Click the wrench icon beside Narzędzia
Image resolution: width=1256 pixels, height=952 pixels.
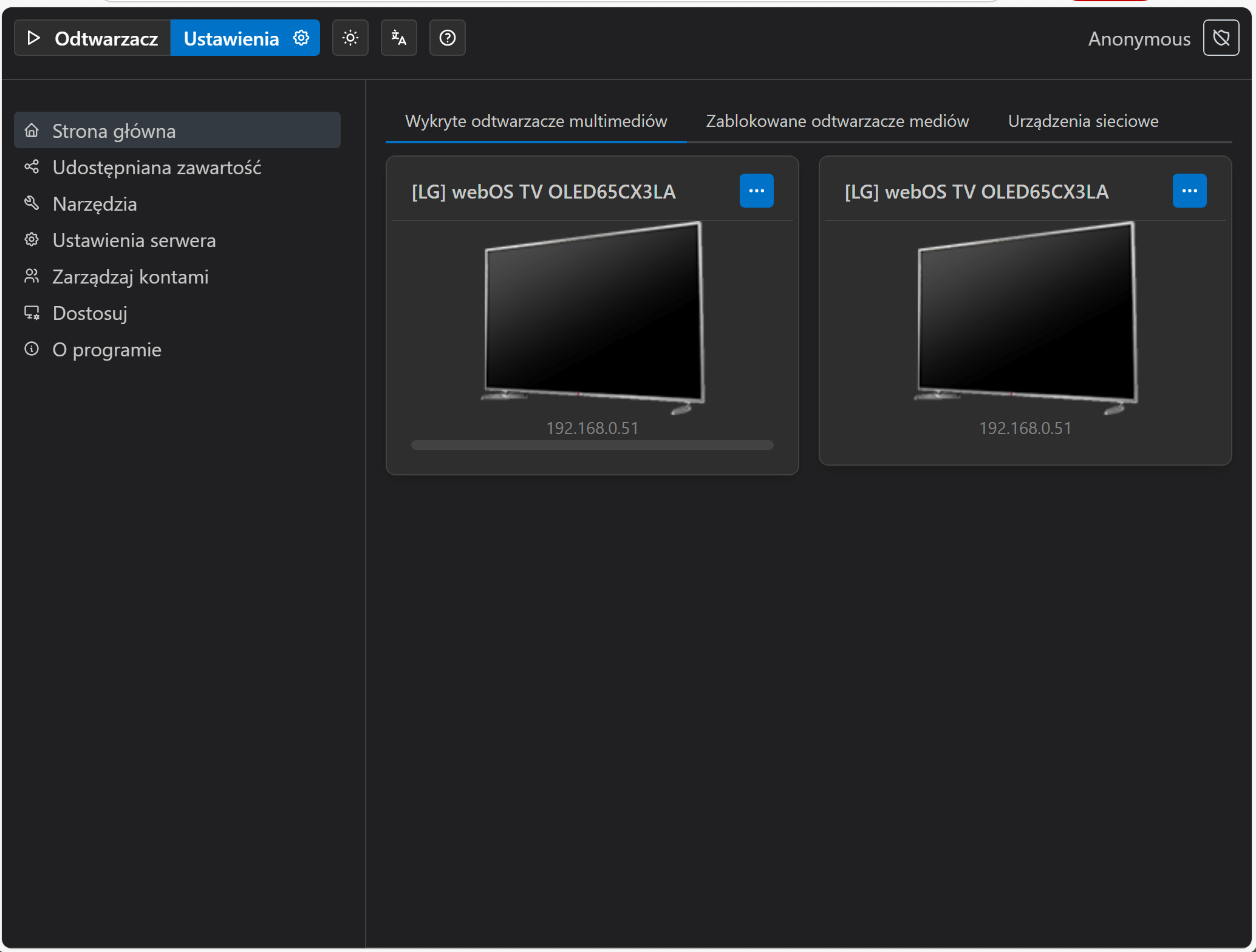click(x=32, y=203)
